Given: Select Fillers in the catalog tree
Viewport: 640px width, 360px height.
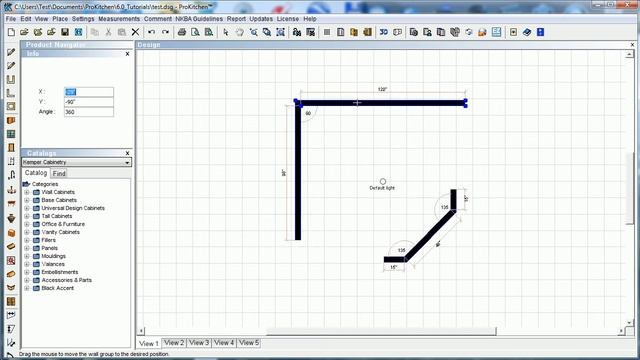Looking at the screenshot, I should pyautogui.click(x=49, y=240).
